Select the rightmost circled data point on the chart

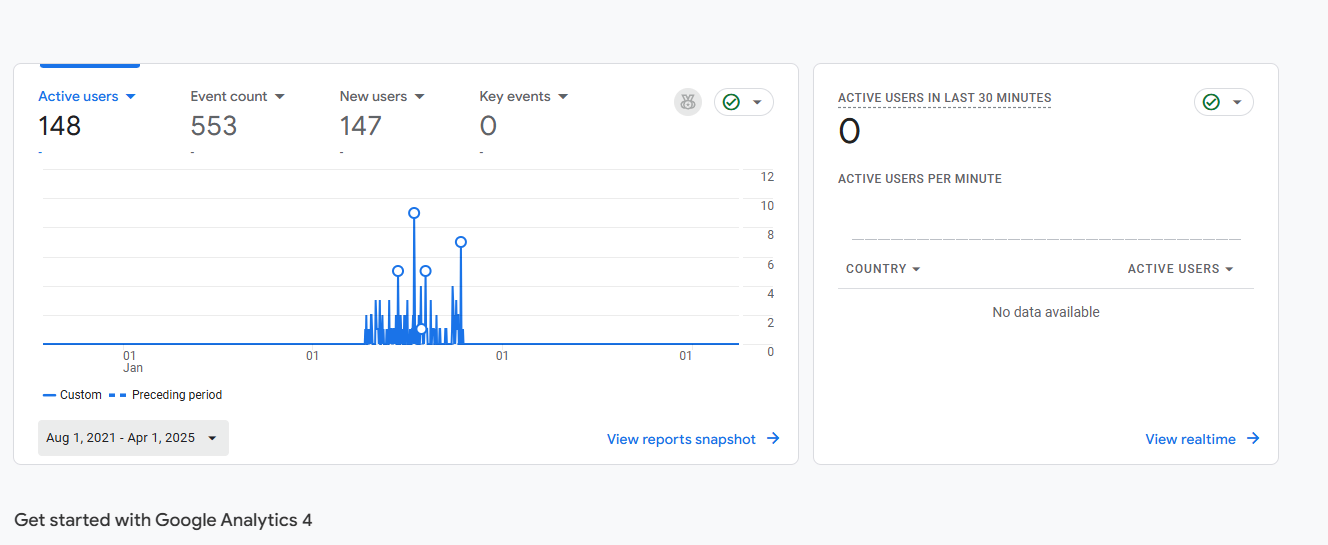(x=461, y=242)
